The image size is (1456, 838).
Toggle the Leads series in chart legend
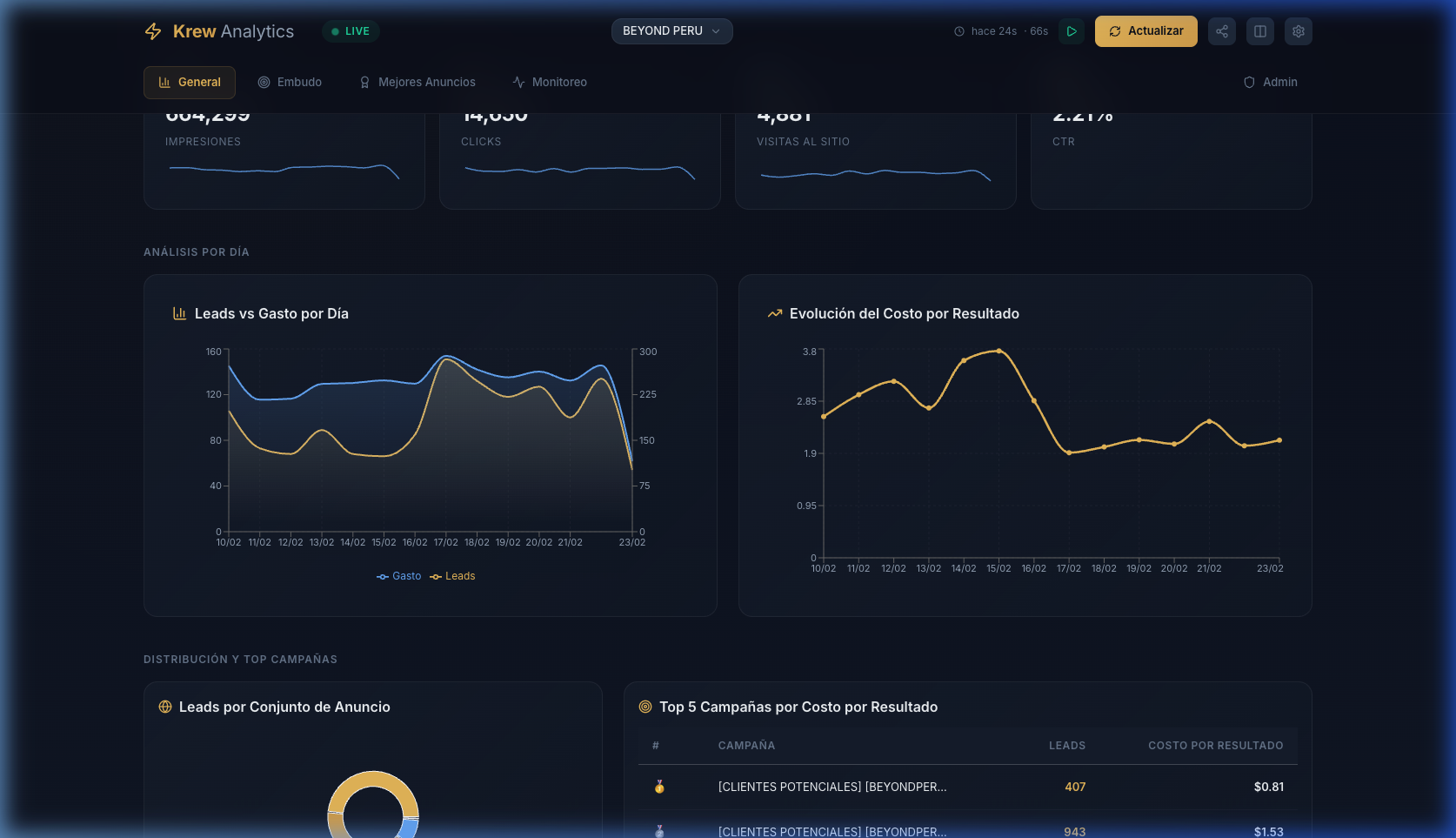click(x=453, y=576)
